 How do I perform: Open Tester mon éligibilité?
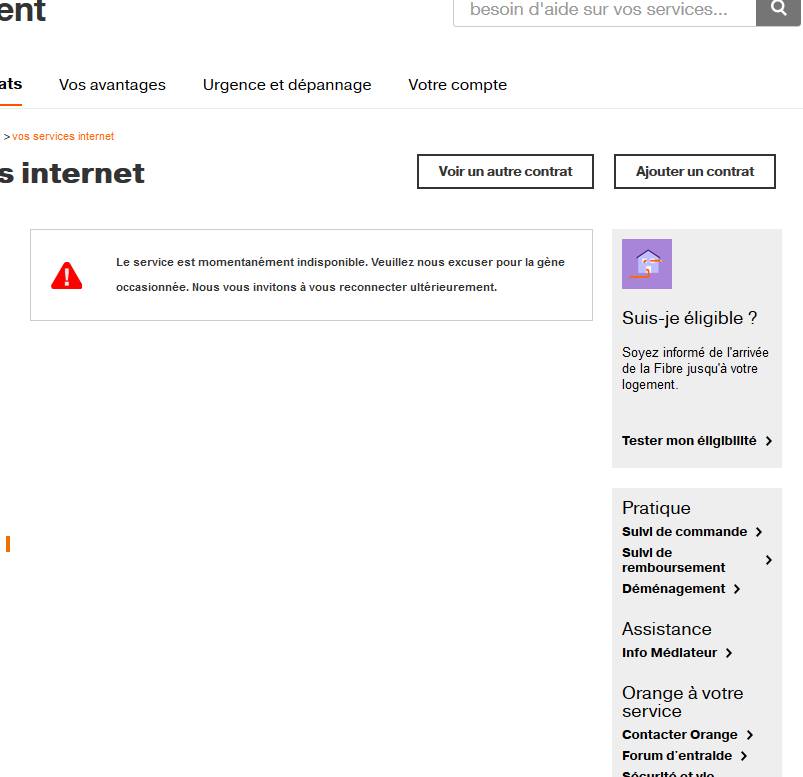pos(688,440)
